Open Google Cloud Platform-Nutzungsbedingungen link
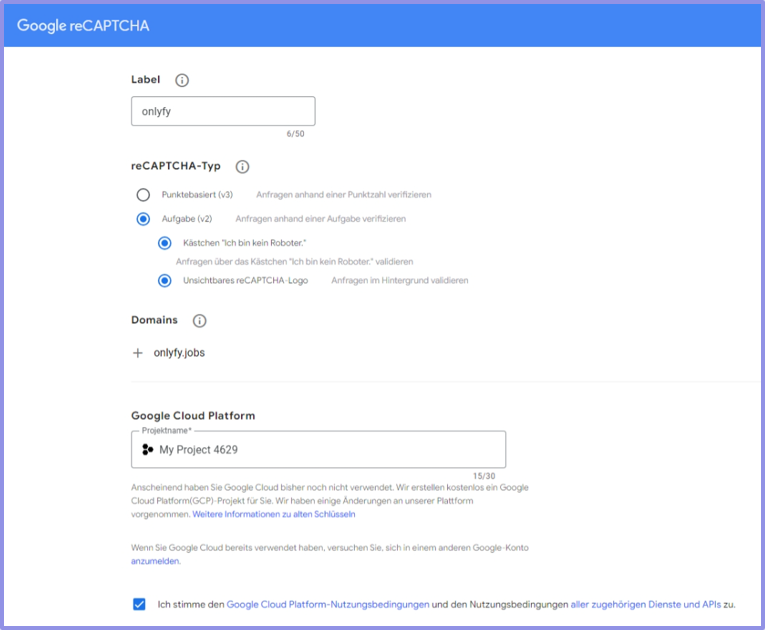This screenshot has width=765, height=630. click(328, 605)
